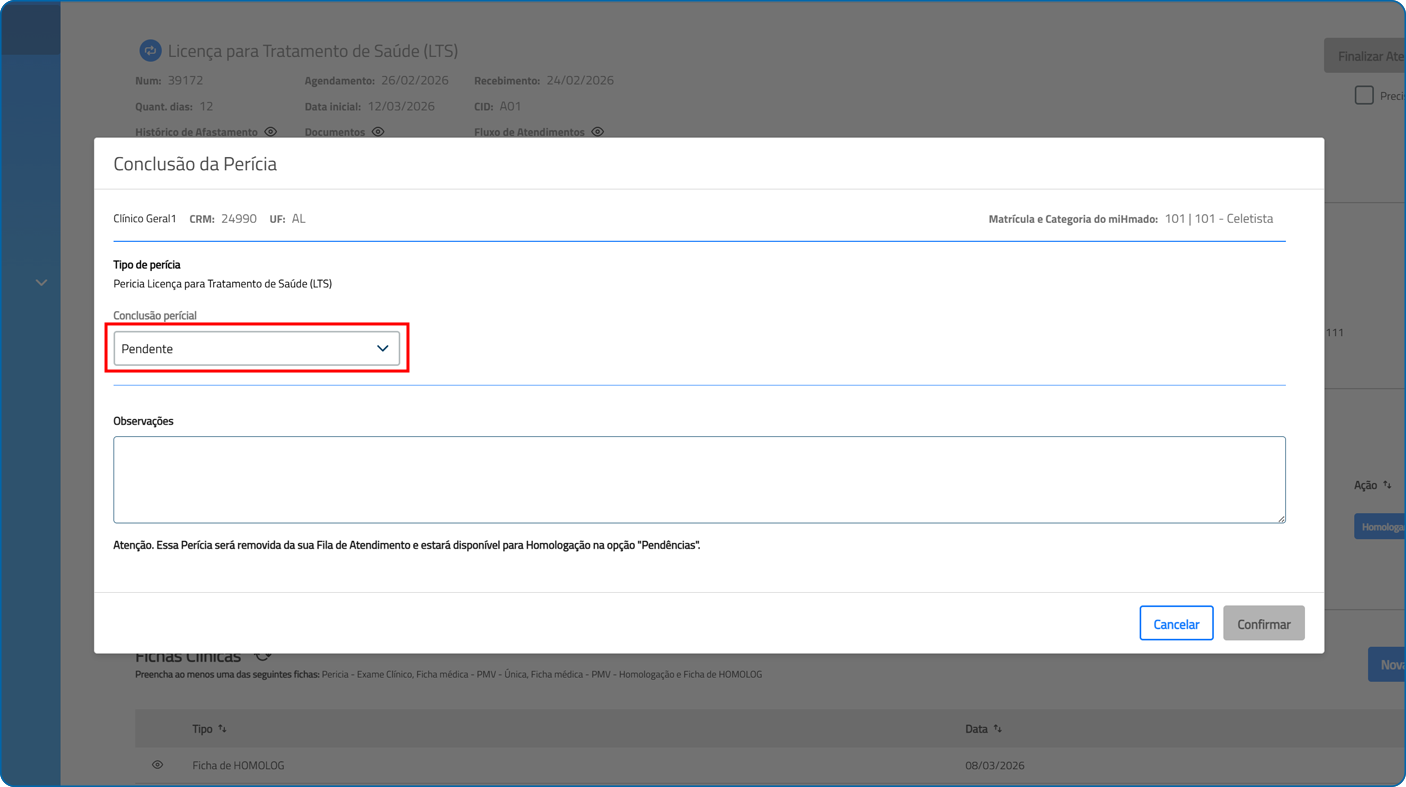
Task: Click the Nova ficha button
Action: 1387,665
